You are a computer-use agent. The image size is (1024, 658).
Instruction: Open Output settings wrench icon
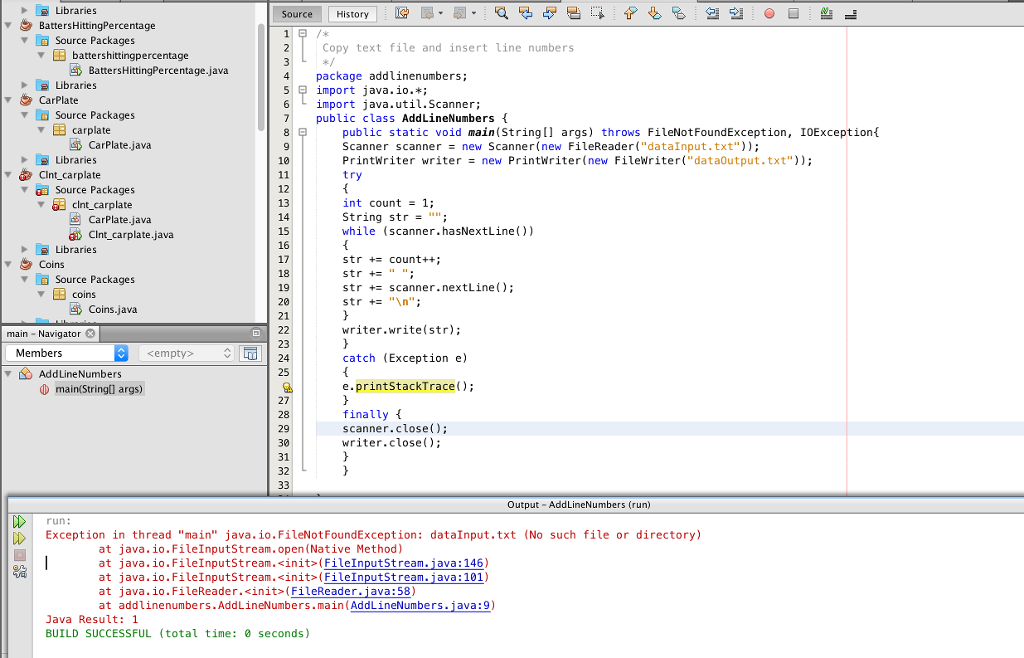click(x=19, y=572)
